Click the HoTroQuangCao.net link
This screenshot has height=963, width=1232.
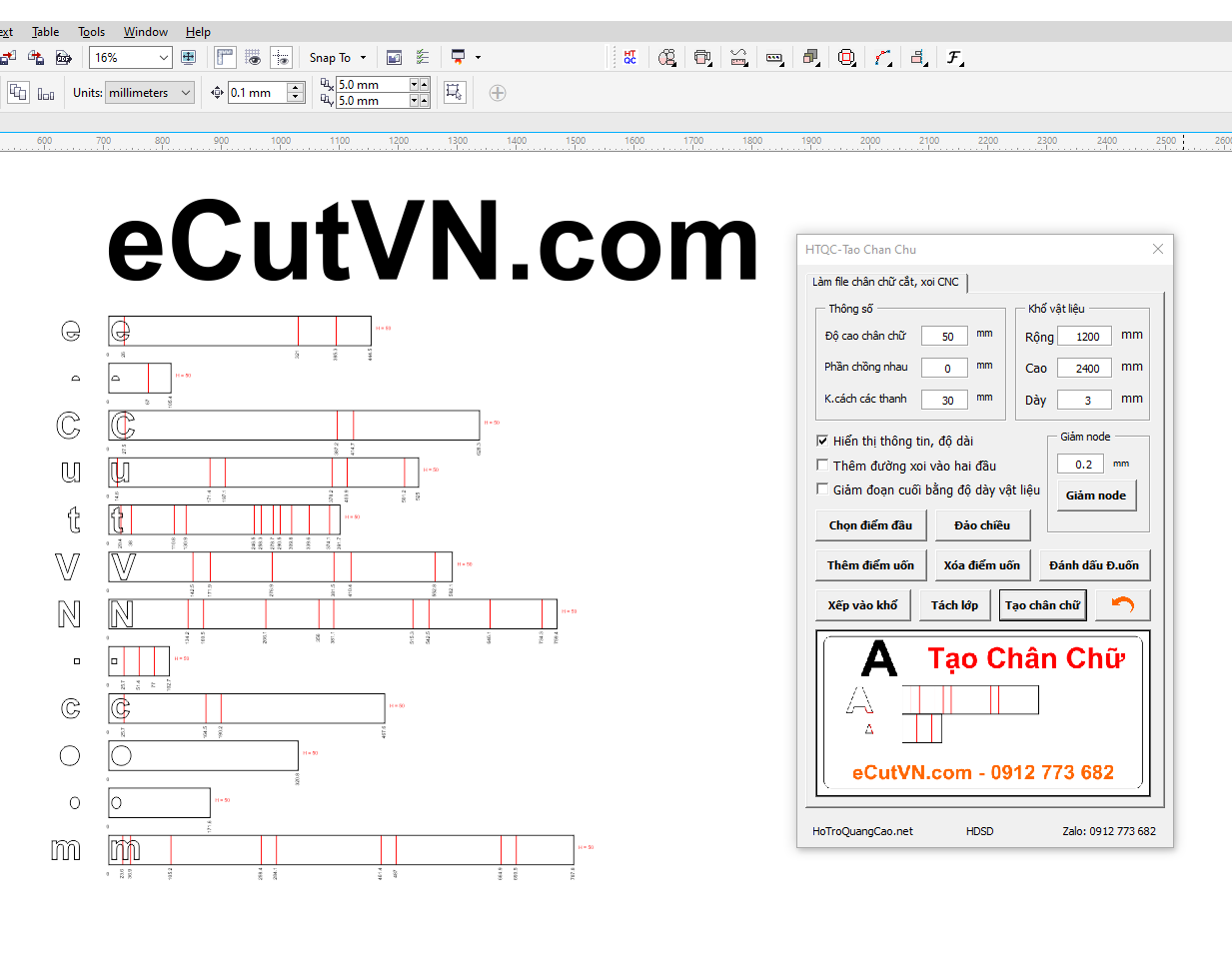(x=862, y=831)
